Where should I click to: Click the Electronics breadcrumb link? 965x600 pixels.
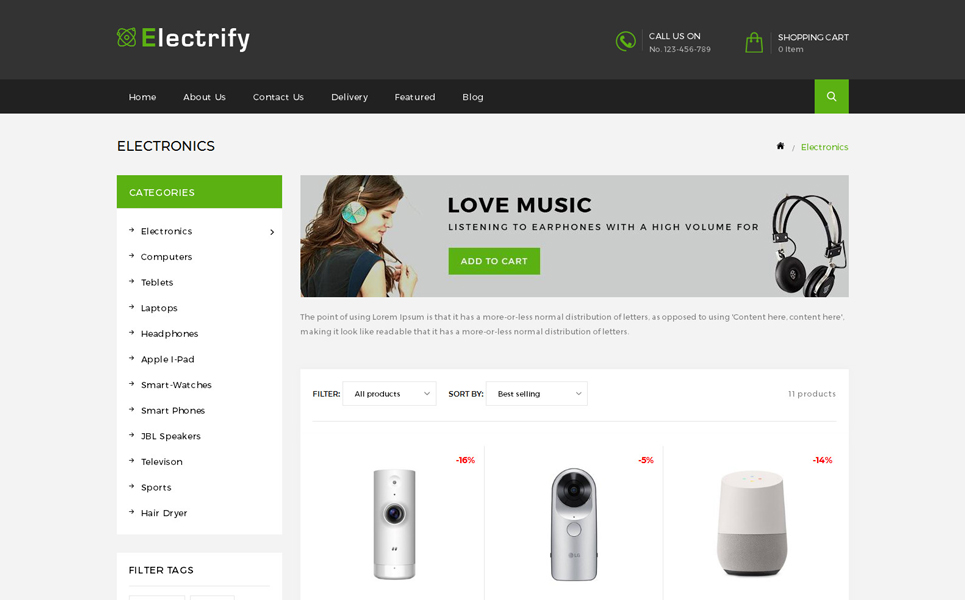coord(824,147)
